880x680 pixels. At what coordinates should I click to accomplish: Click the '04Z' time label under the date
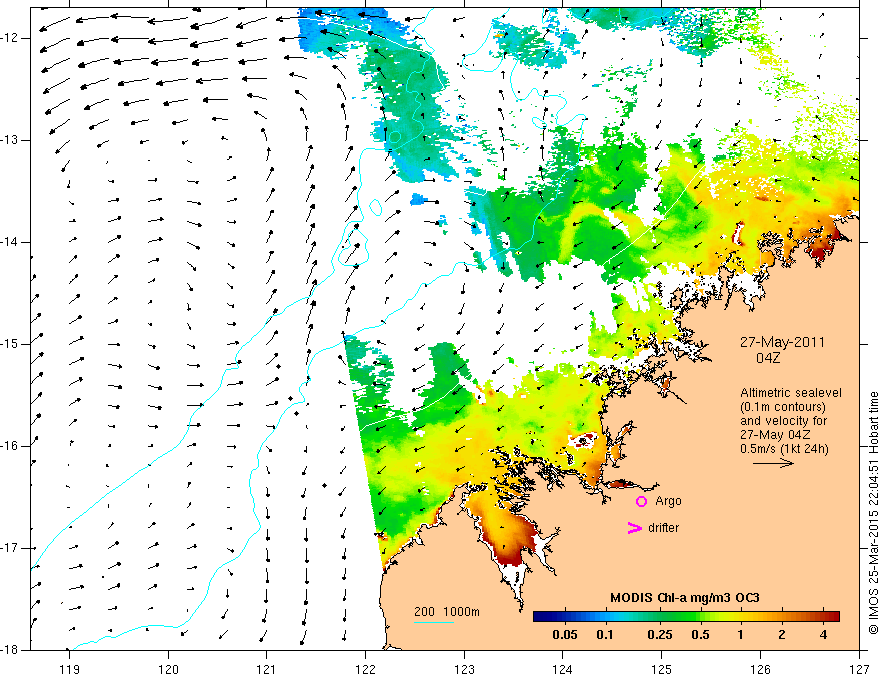(x=768, y=358)
